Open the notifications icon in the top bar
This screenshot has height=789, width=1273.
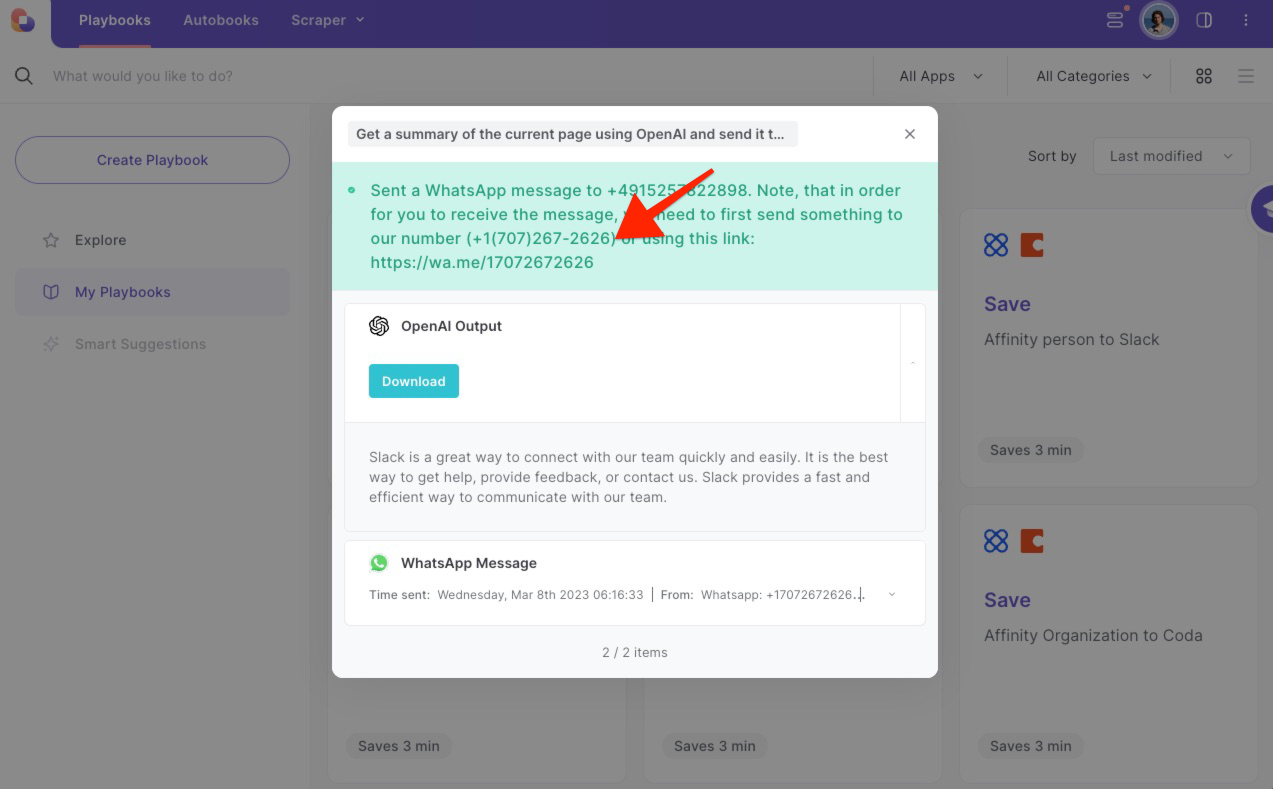point(1114,20)
